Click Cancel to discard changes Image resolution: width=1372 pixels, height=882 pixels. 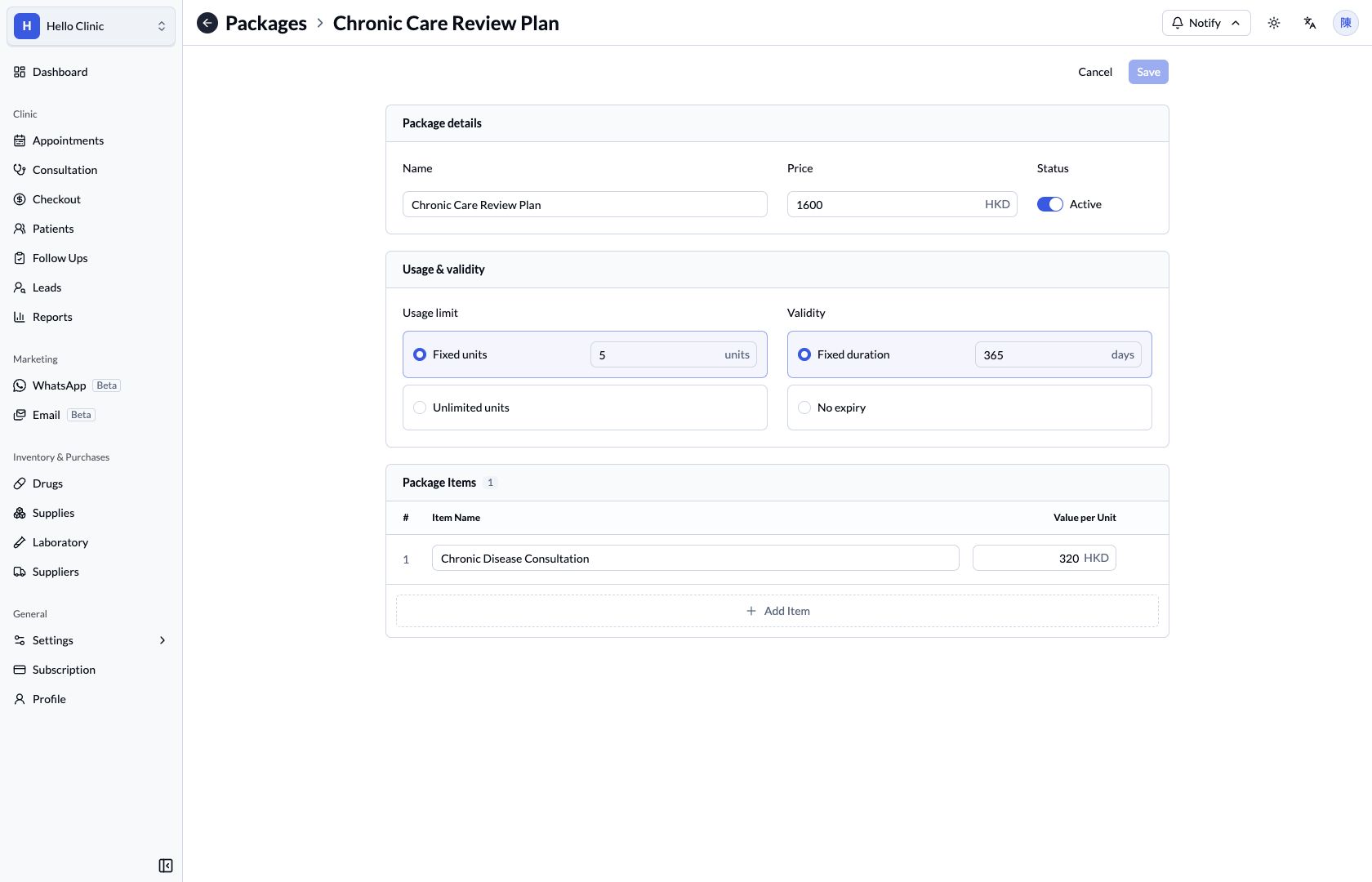pos(1095,72)
